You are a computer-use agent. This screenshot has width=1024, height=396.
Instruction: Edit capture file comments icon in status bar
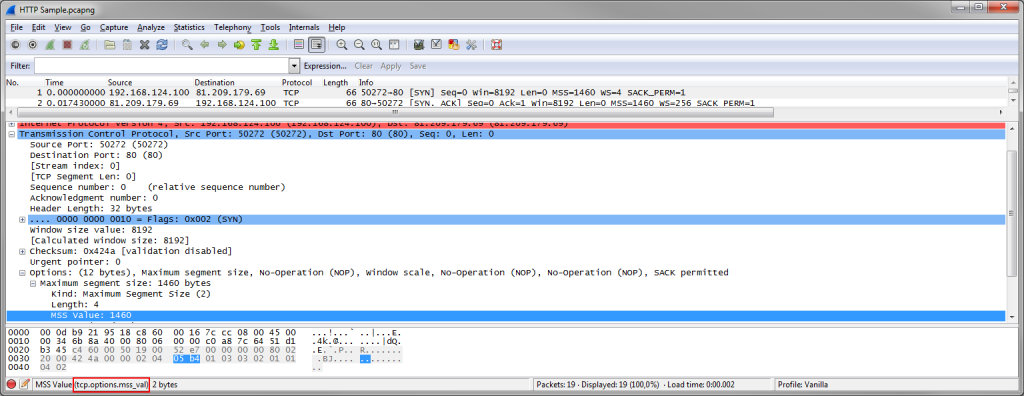tap(25, 384)
